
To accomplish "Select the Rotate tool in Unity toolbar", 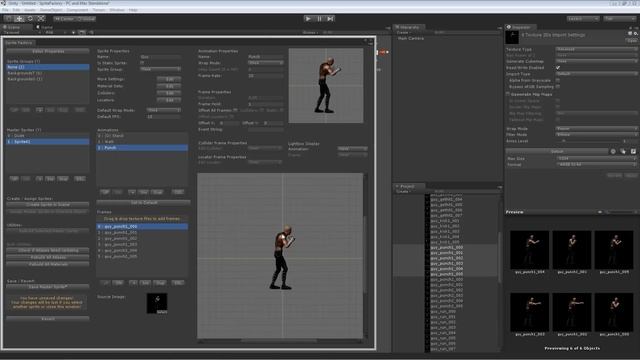I will [30, 18].
